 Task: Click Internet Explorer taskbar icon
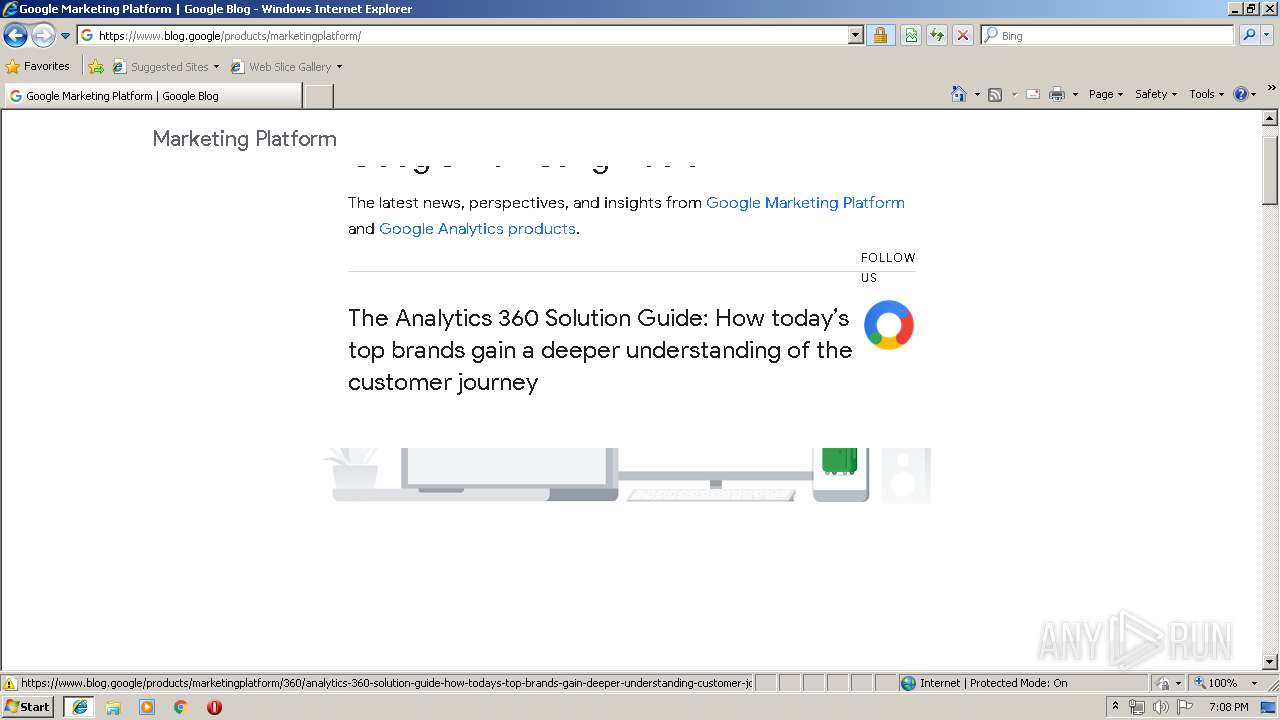click(79, 707)
